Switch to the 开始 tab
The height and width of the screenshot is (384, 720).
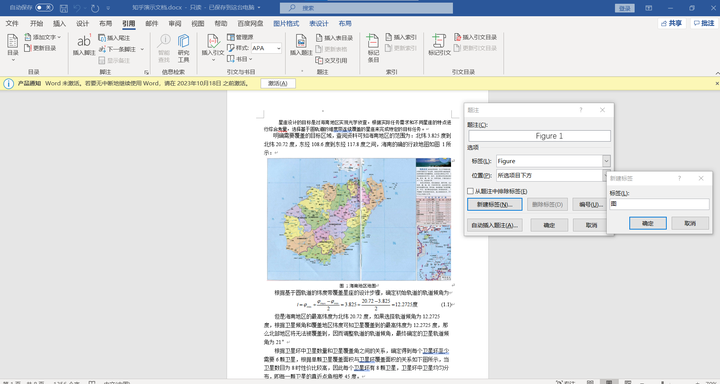(x=36, y=23)
